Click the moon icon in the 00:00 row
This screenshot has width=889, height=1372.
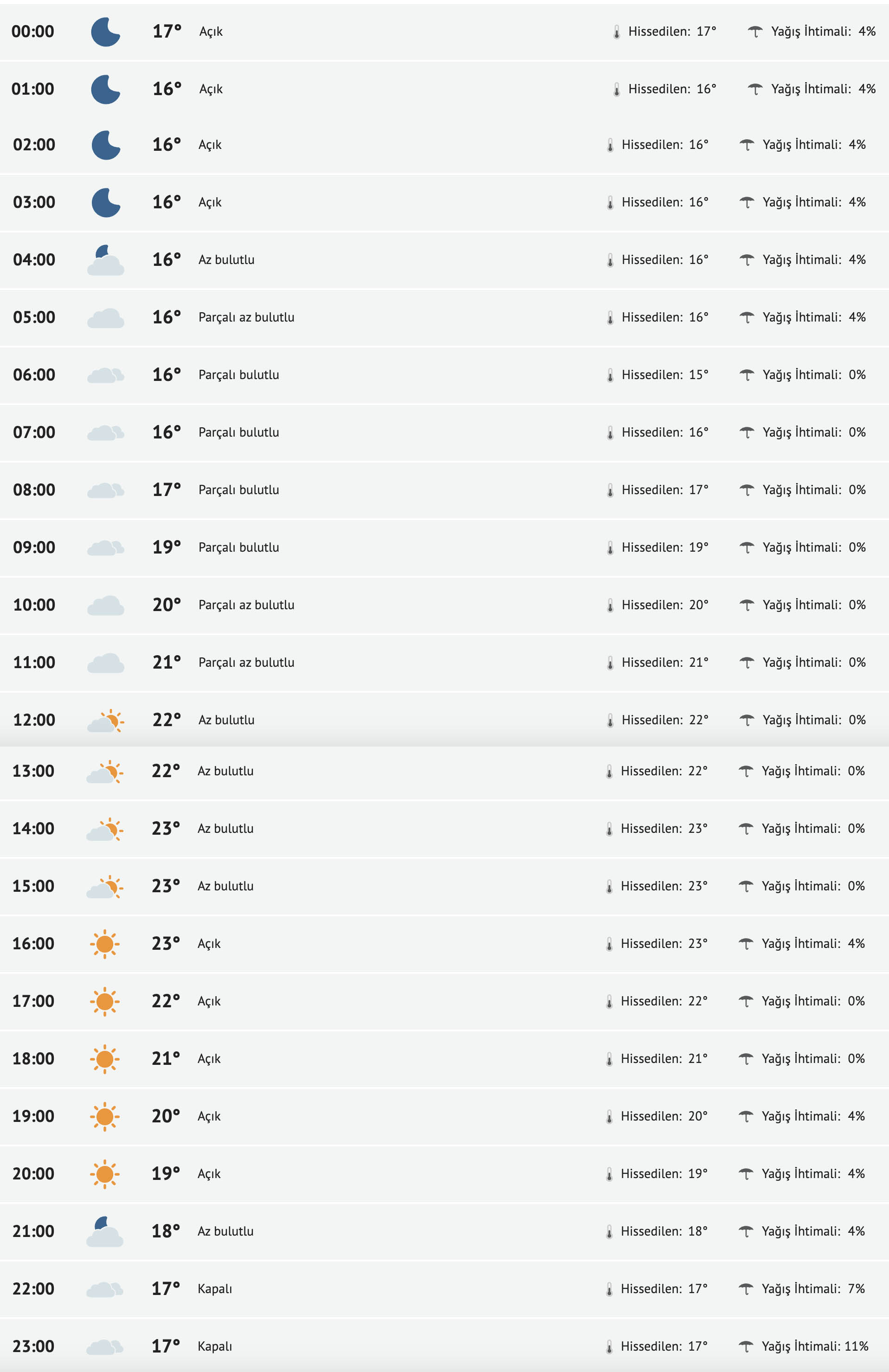coord(105,32)
